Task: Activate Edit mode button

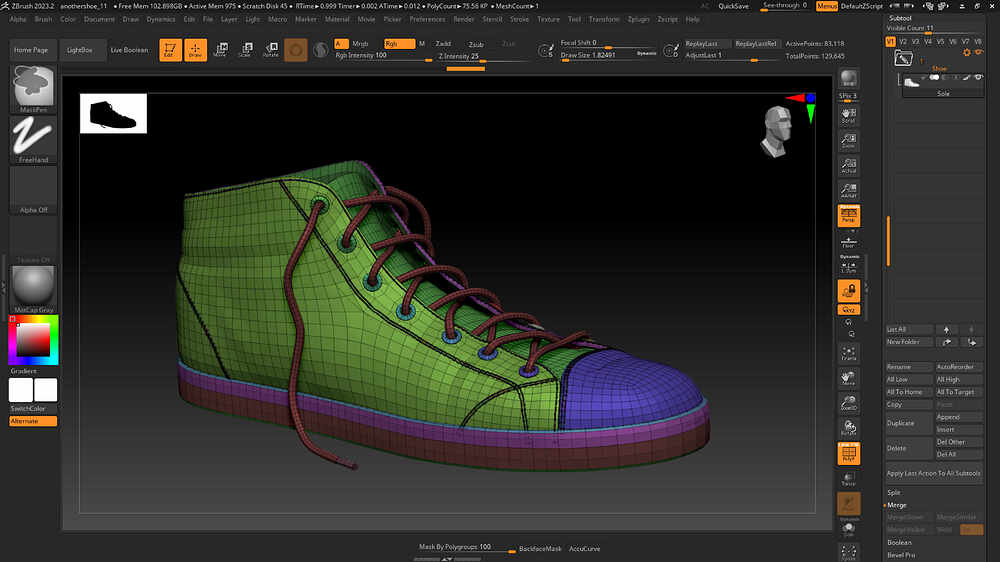Action: click(x=170, y=50)
